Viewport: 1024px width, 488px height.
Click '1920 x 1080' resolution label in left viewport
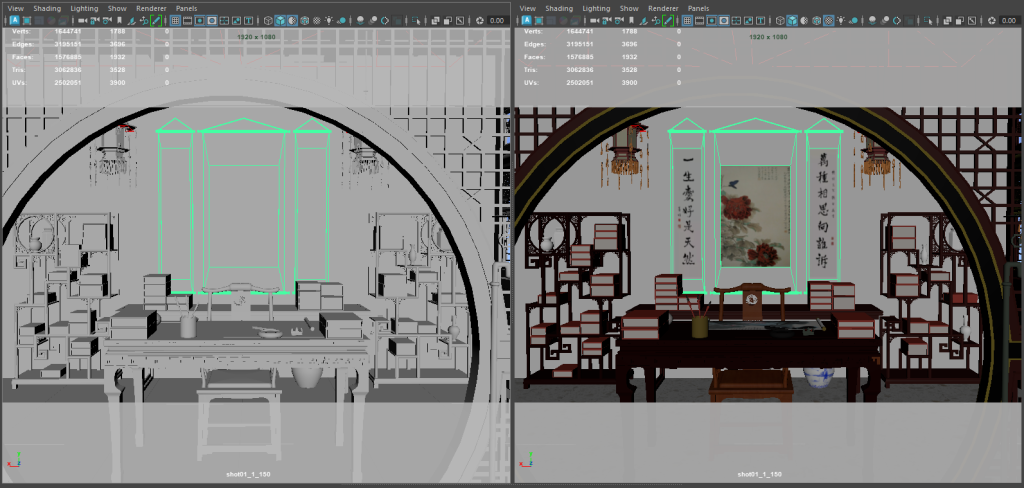pos(256,37)
